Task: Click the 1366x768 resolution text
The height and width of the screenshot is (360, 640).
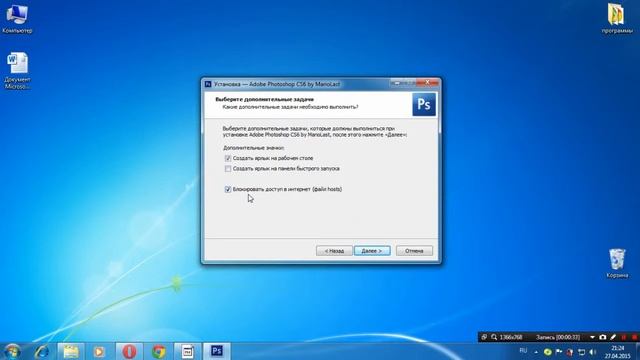Action: tap(511, 337)
